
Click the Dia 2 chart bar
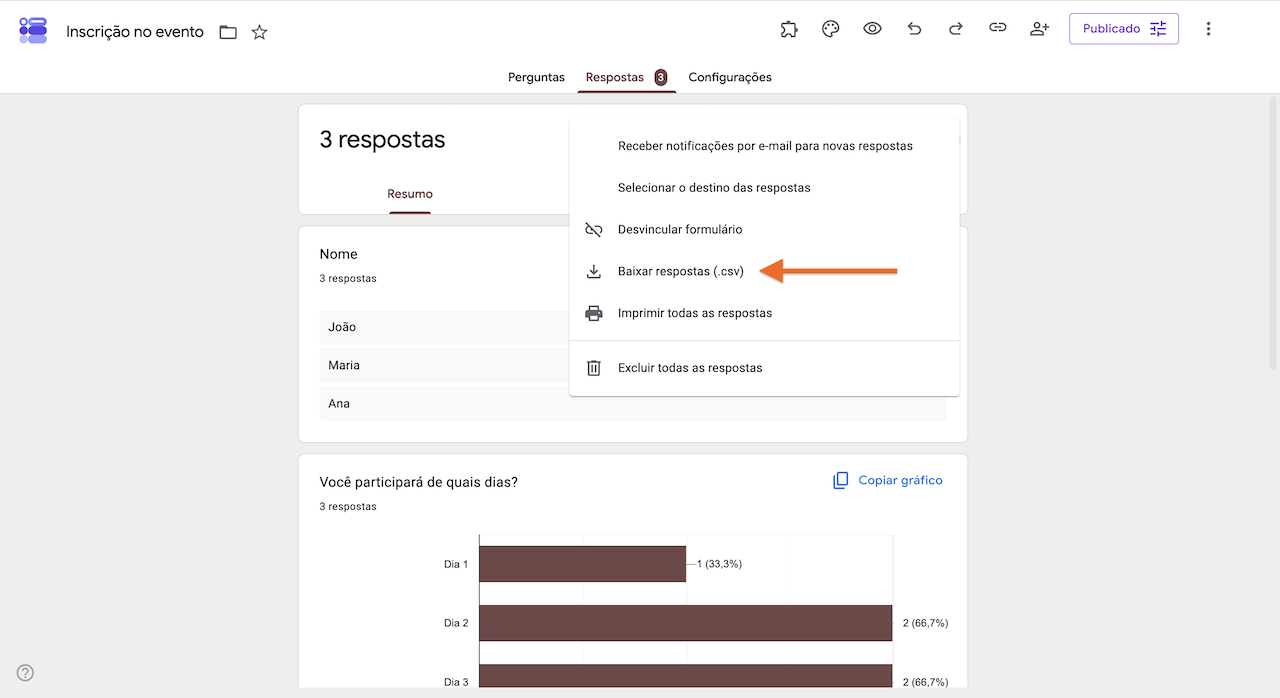[685, 623]
